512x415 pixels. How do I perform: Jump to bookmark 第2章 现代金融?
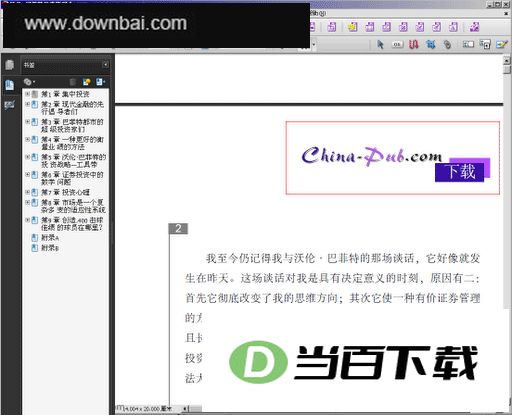tap(72, 108)
